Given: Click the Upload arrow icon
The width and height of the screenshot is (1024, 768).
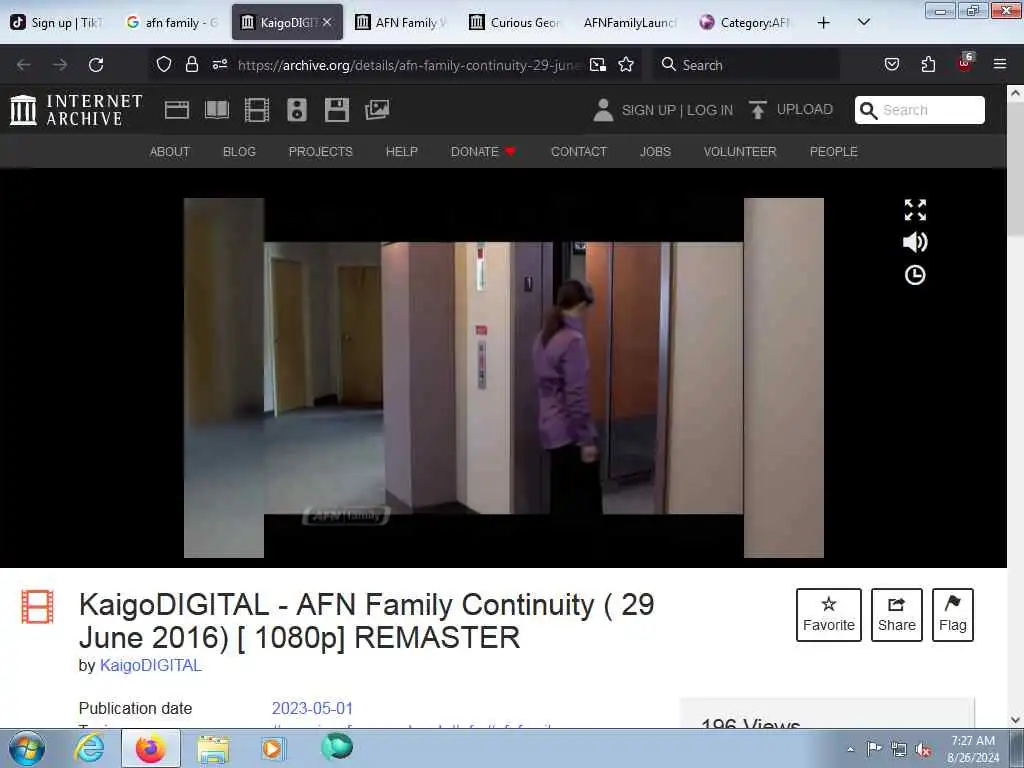Looking at the screenshot, I should [758, 110].
